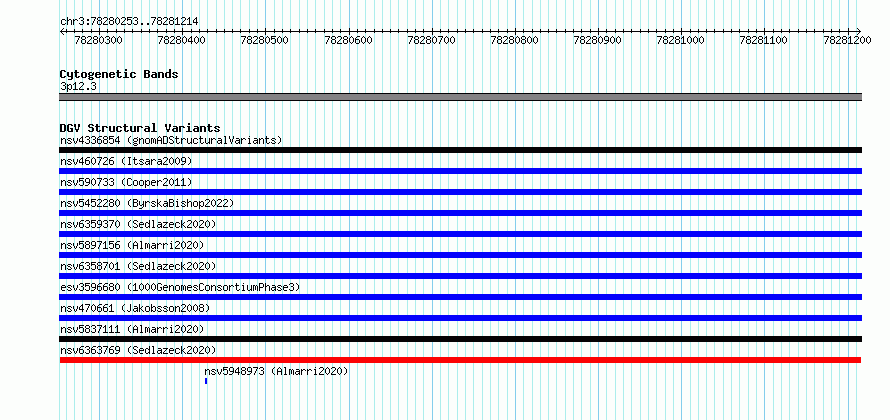The image size is (890, 420).
Task: Click the red nsv6363769 variant bar
Action: coord(460,360)
